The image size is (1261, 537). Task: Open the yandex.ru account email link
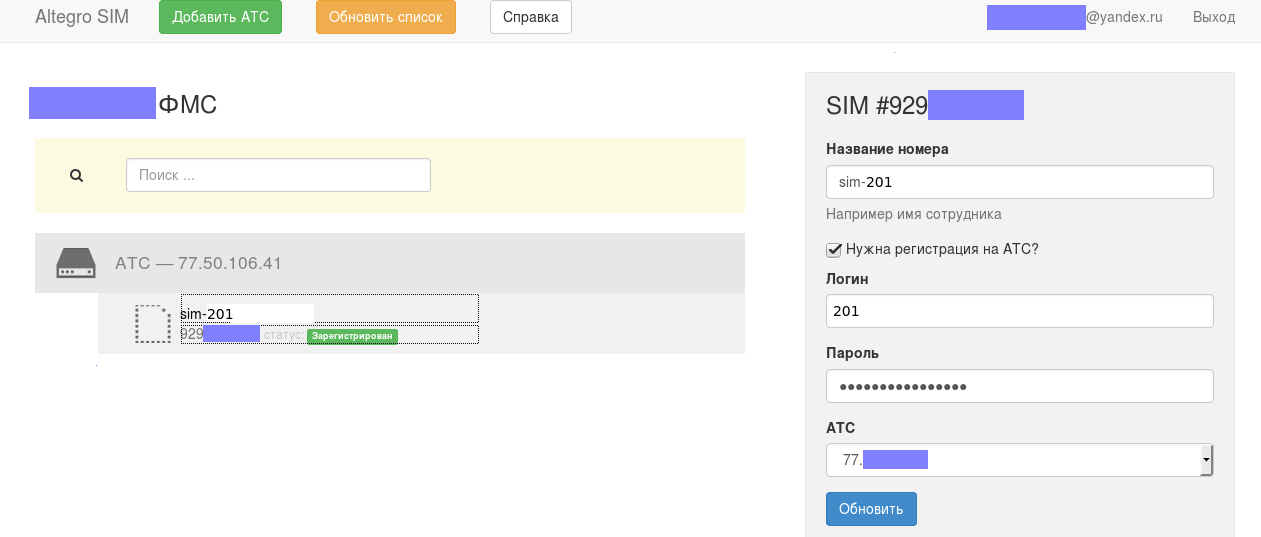(1075, 17)
